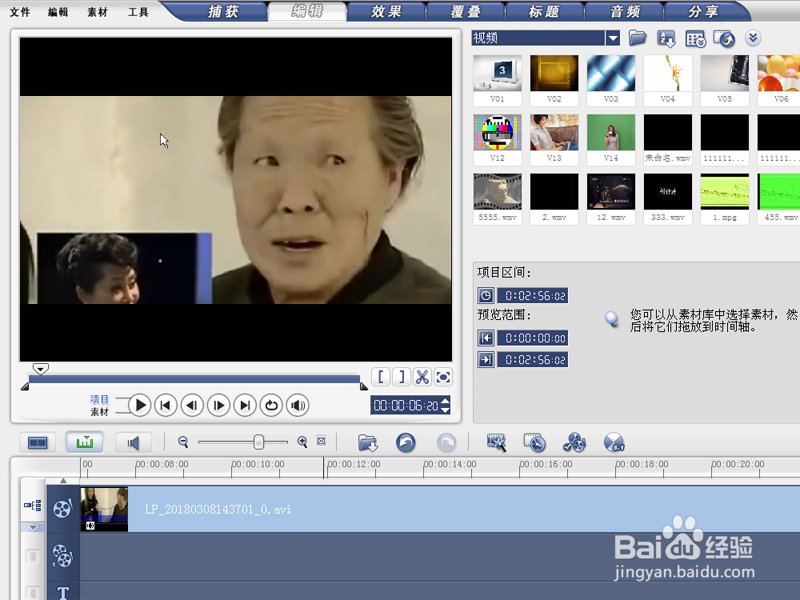Open the 文件 menu

click(x=20, y=12)
